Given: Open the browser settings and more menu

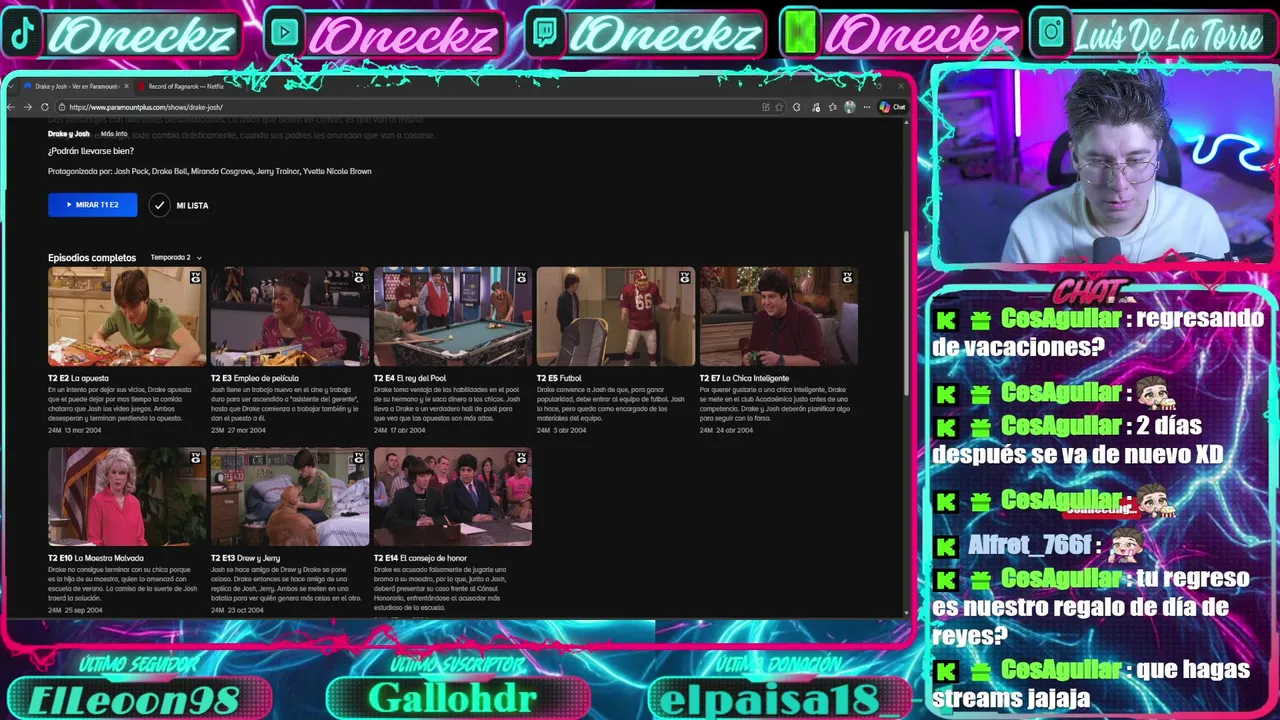Looking at the screenshot, I should (x=867, y=107).
